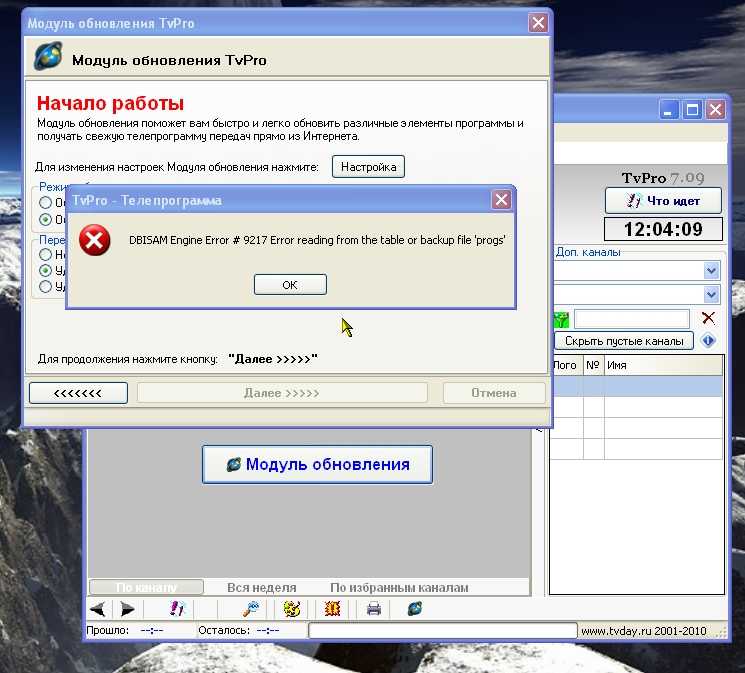
Task: Minimize the TvPro main window
Action: click(x=669, y=110)
